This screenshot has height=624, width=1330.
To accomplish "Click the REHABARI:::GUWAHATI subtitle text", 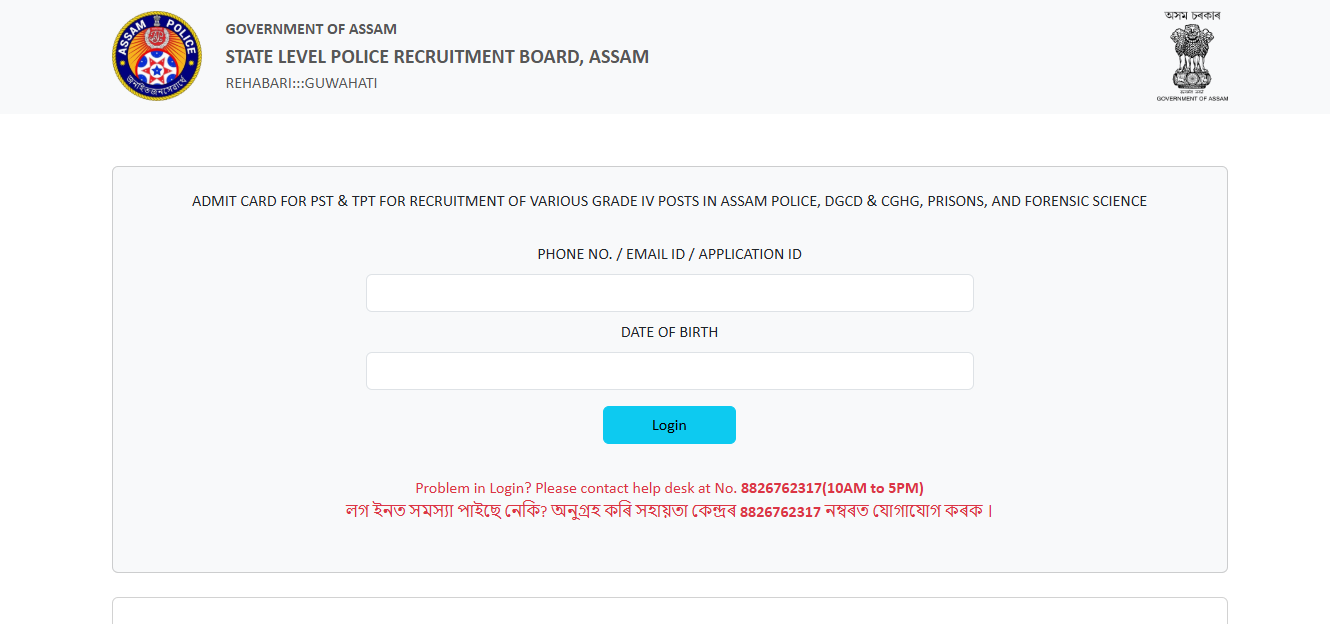I will 302,83.
